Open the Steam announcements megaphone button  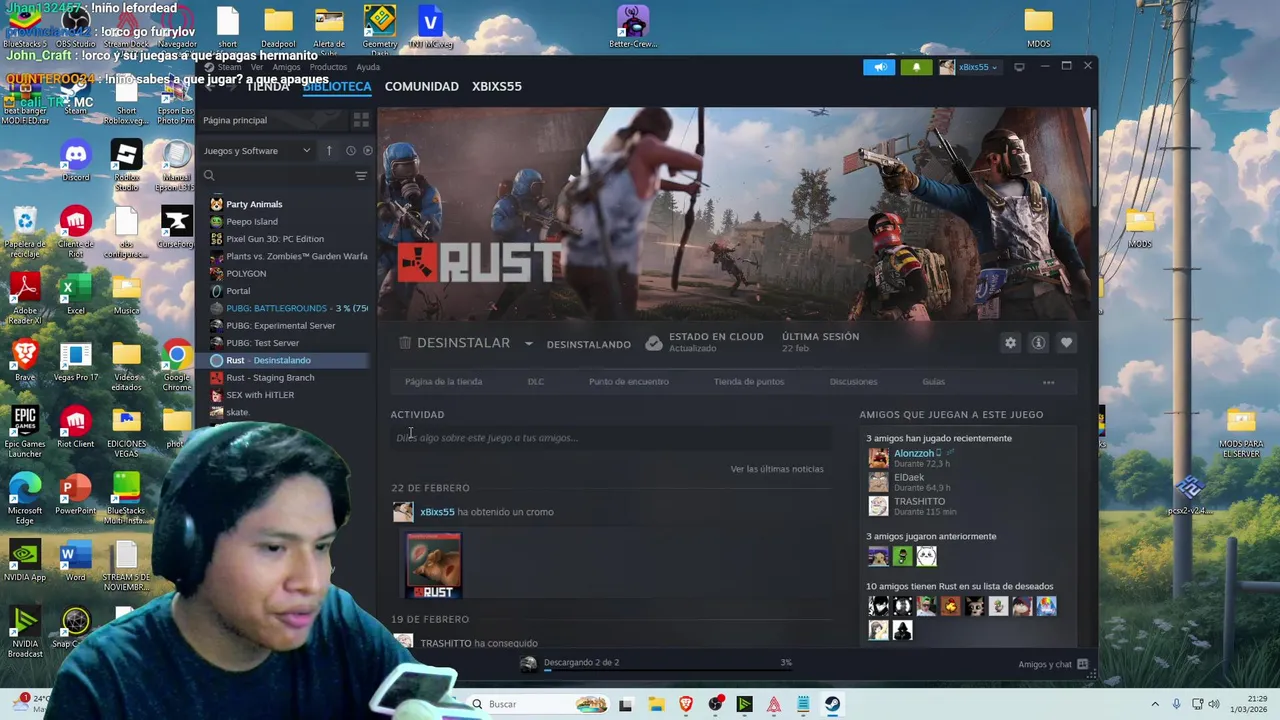click(879, 67)
